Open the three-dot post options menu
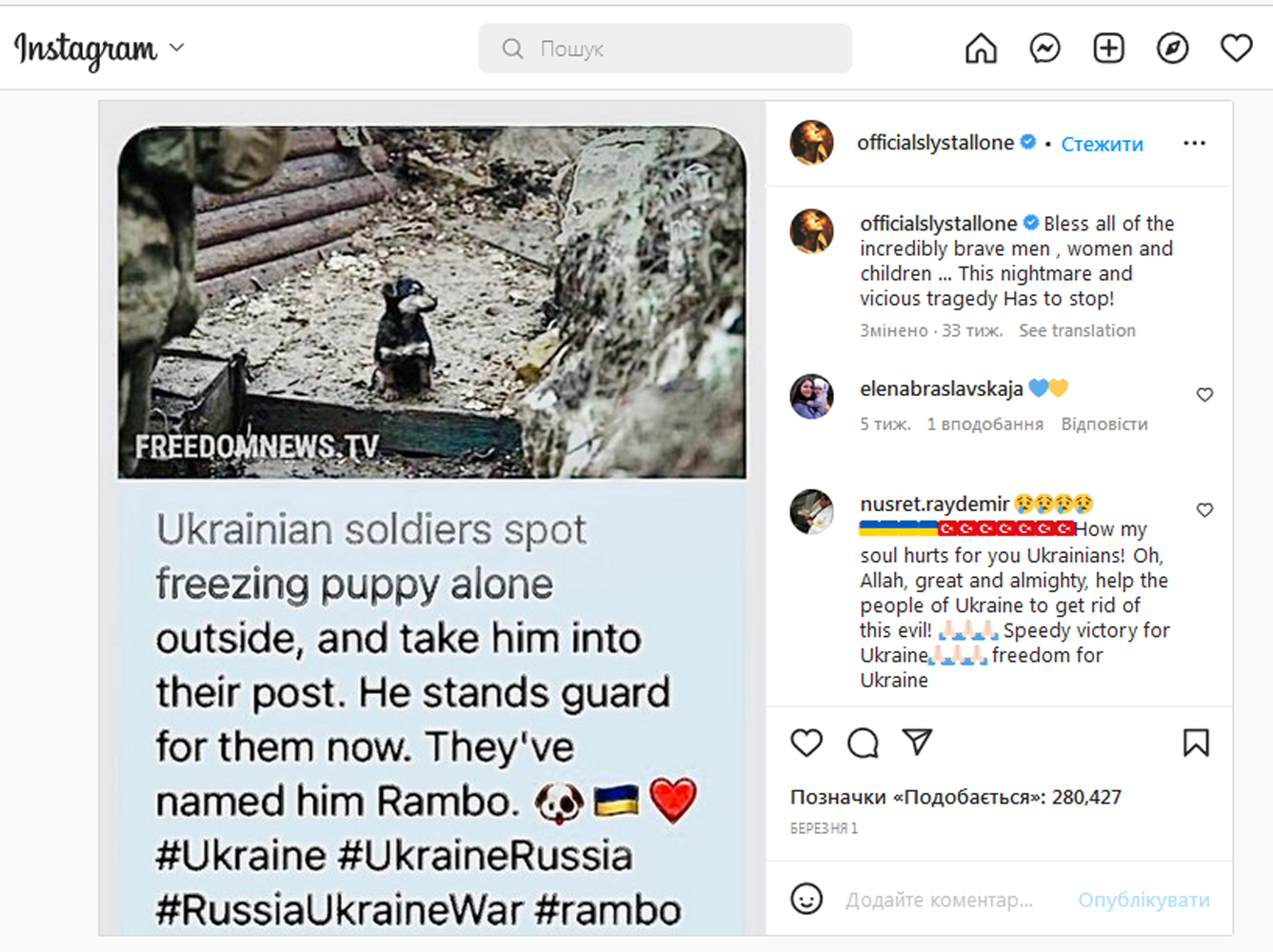This screenshot has width=1273, height=952. point(1194,143)
